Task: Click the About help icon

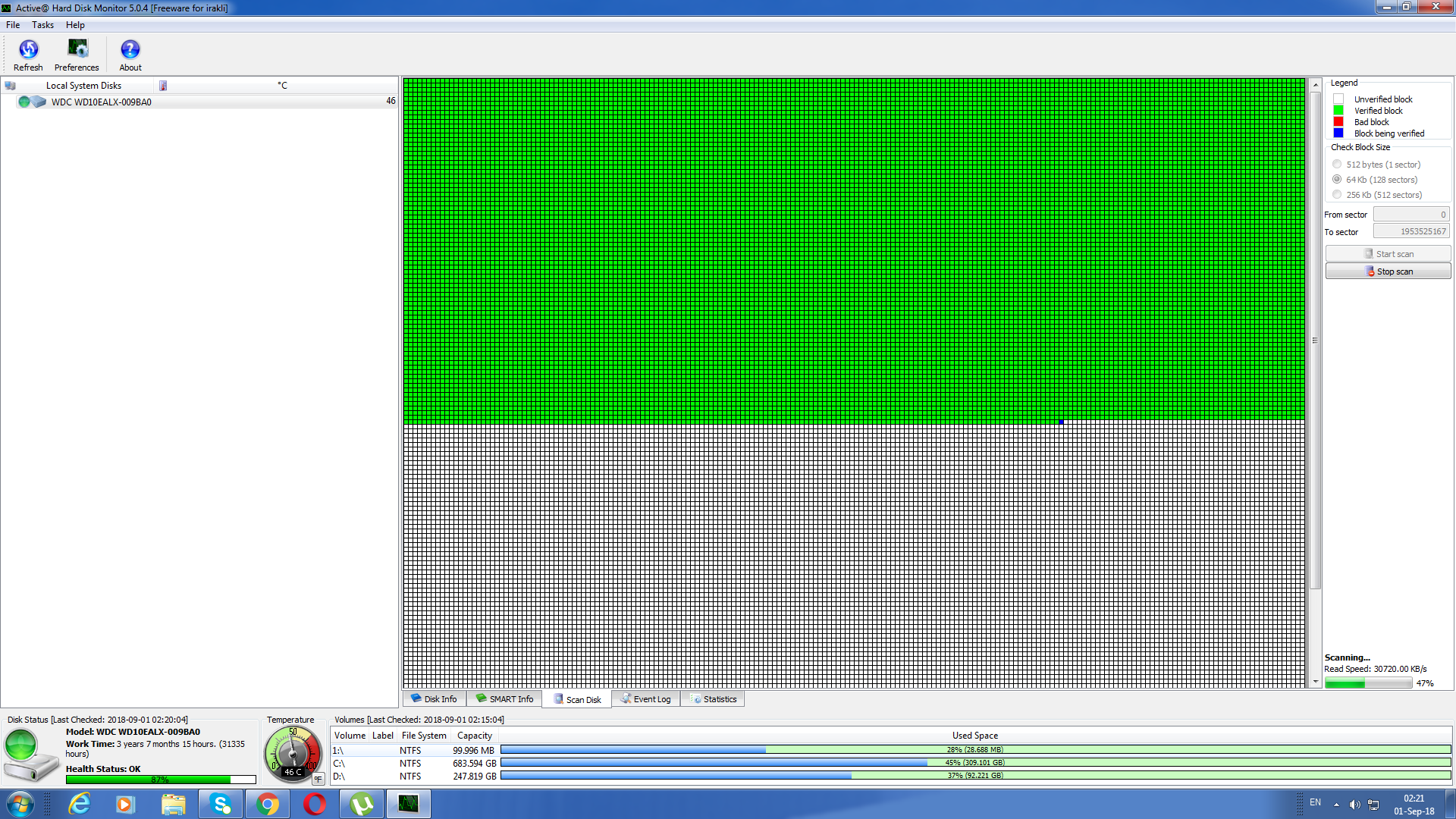Action: coord(130,51)
